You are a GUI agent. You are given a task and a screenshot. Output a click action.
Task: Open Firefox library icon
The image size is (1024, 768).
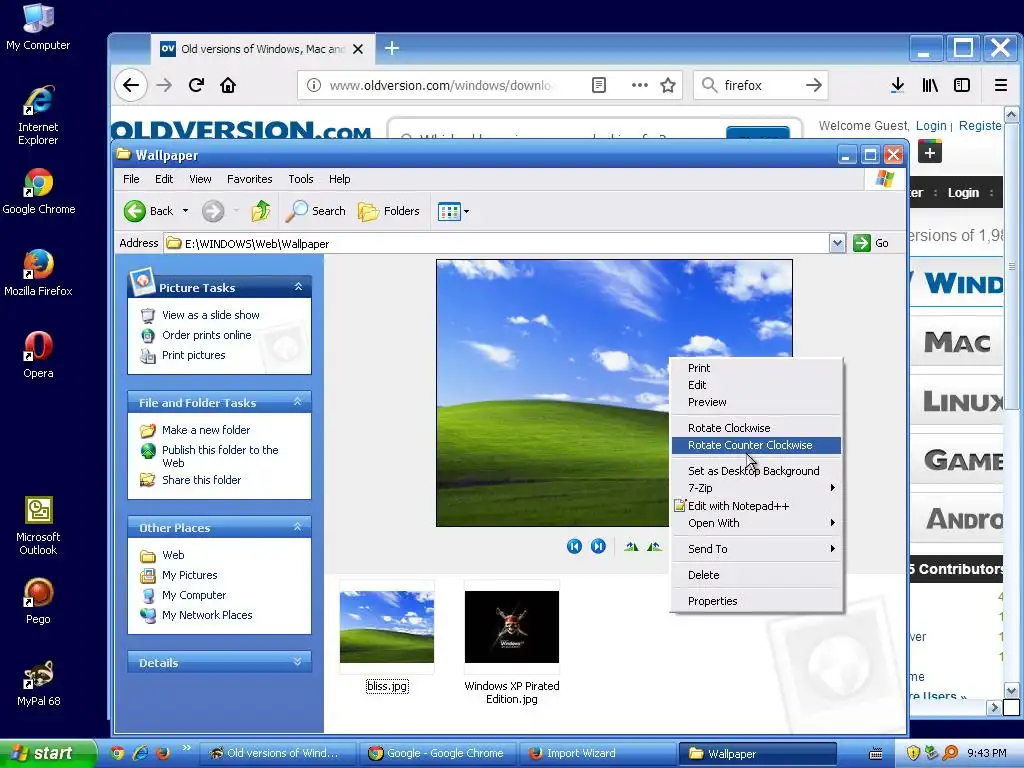[x=930, y=85]
